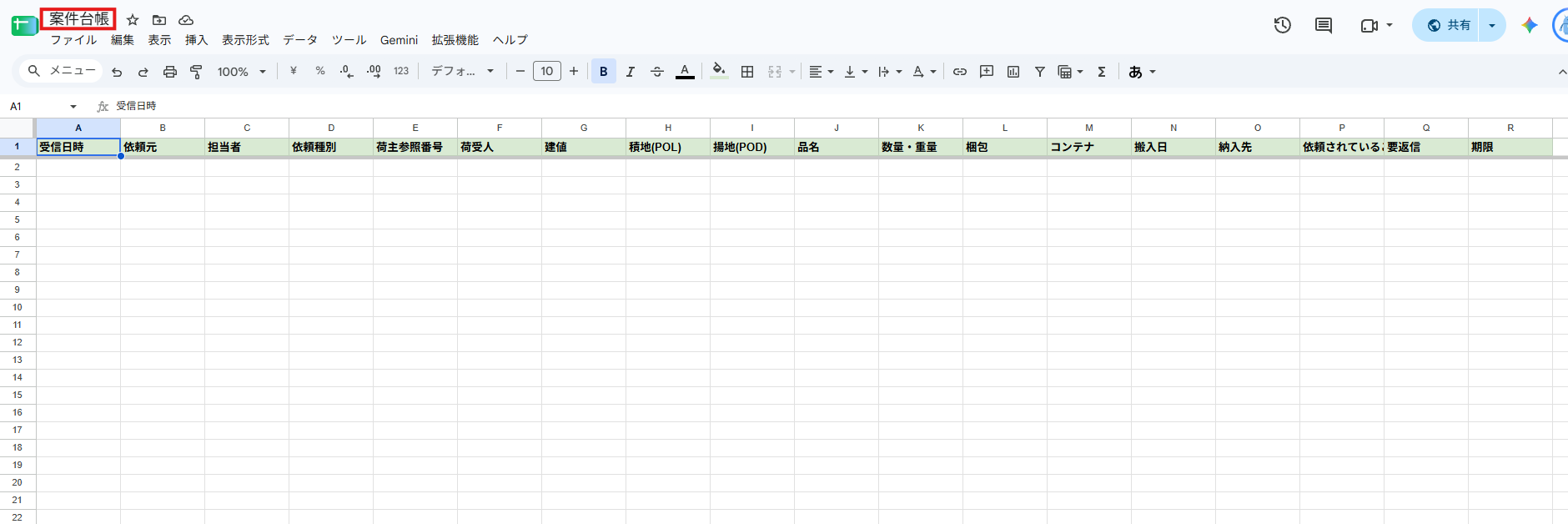
Task: Increase font size with plus button
Action: [574, 72]
